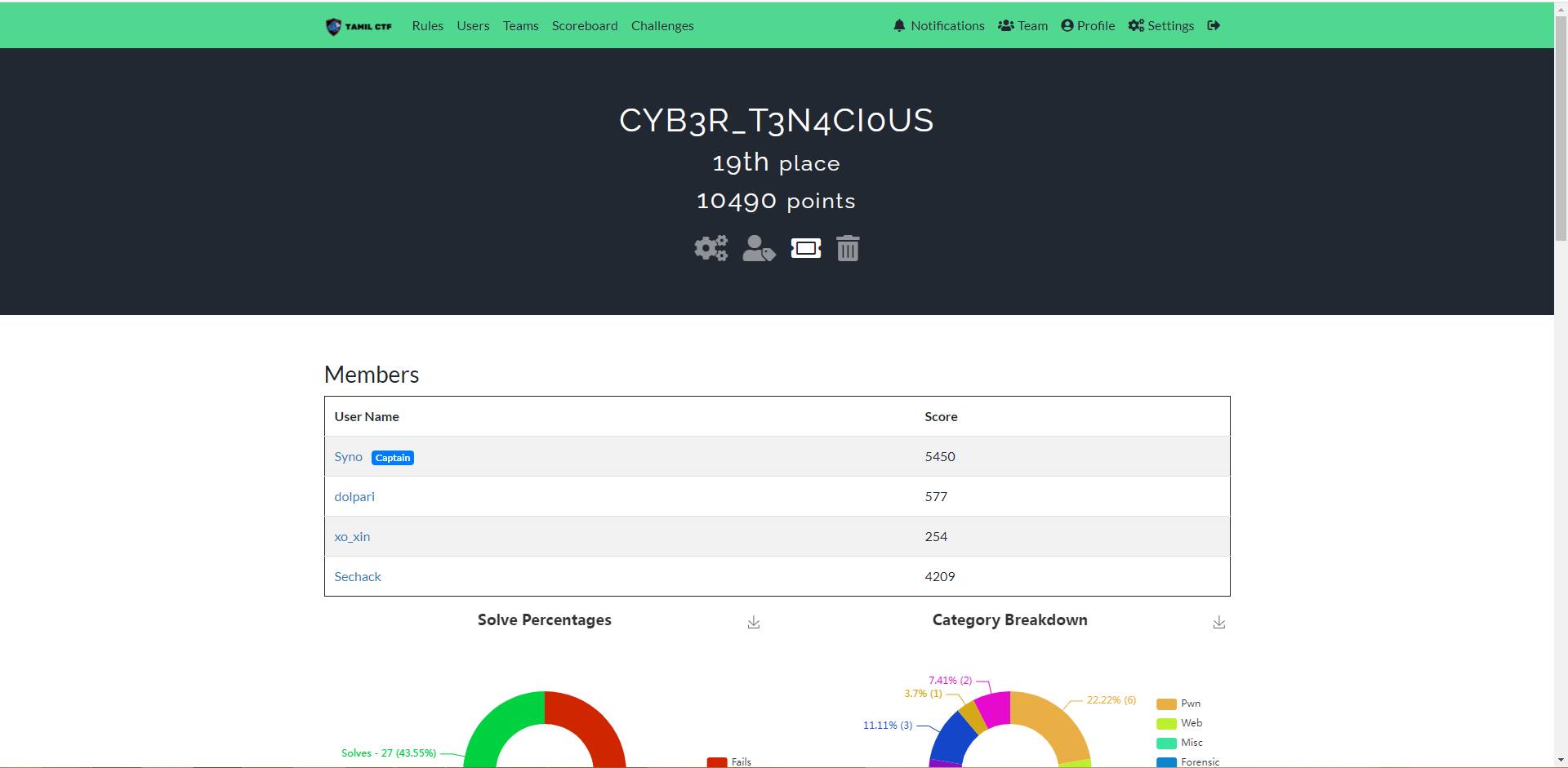Toggle Forensic legend entry
The height and width of the screenshot is (768, 1568).
click(1188, 762)
